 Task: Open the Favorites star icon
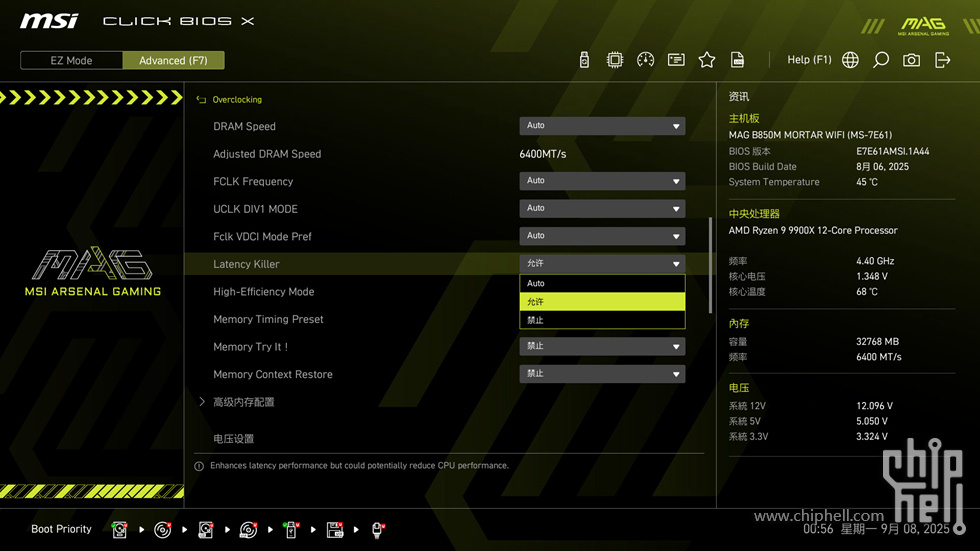[707, 60]
